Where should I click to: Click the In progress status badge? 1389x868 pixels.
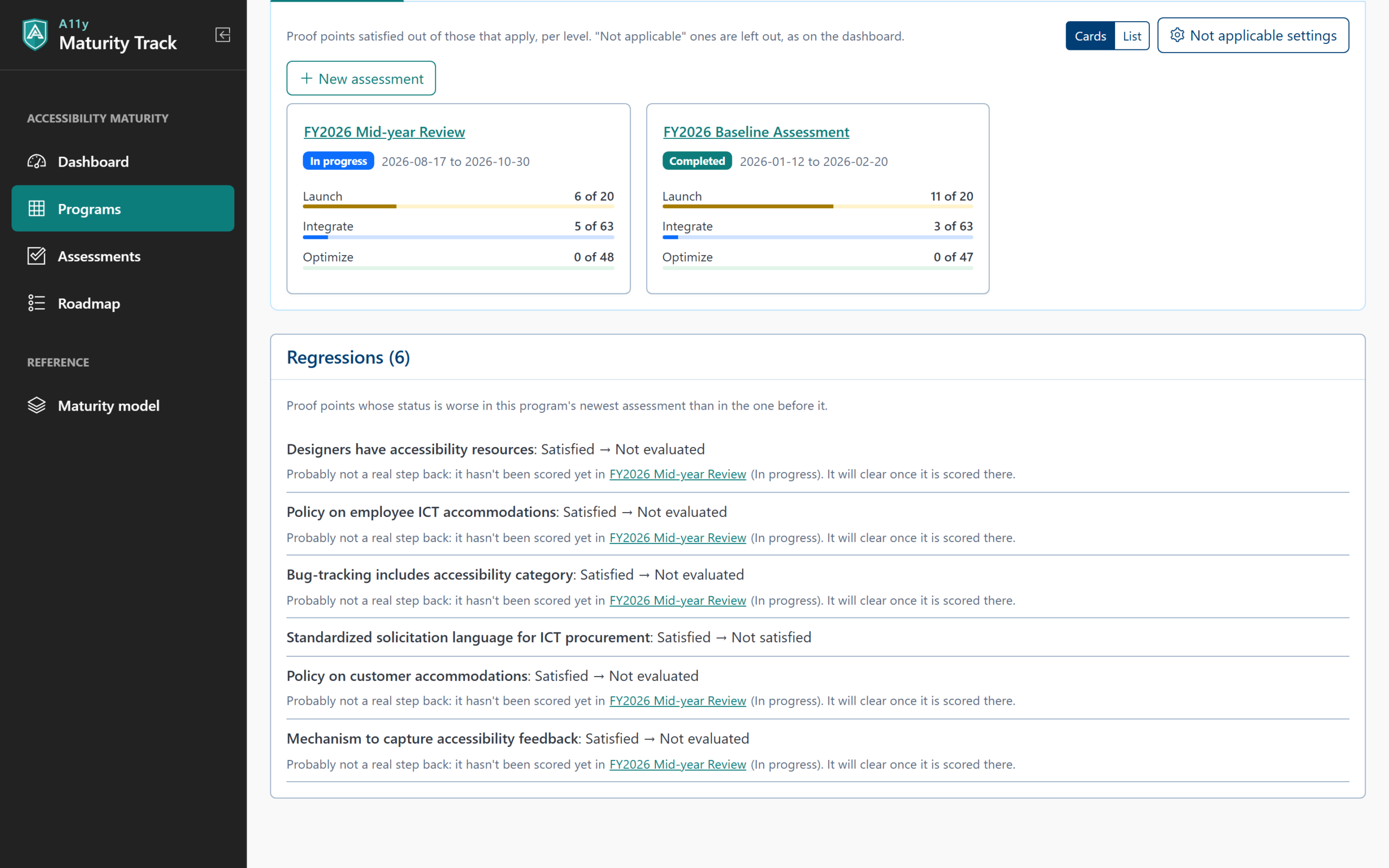tap(338, 161)
